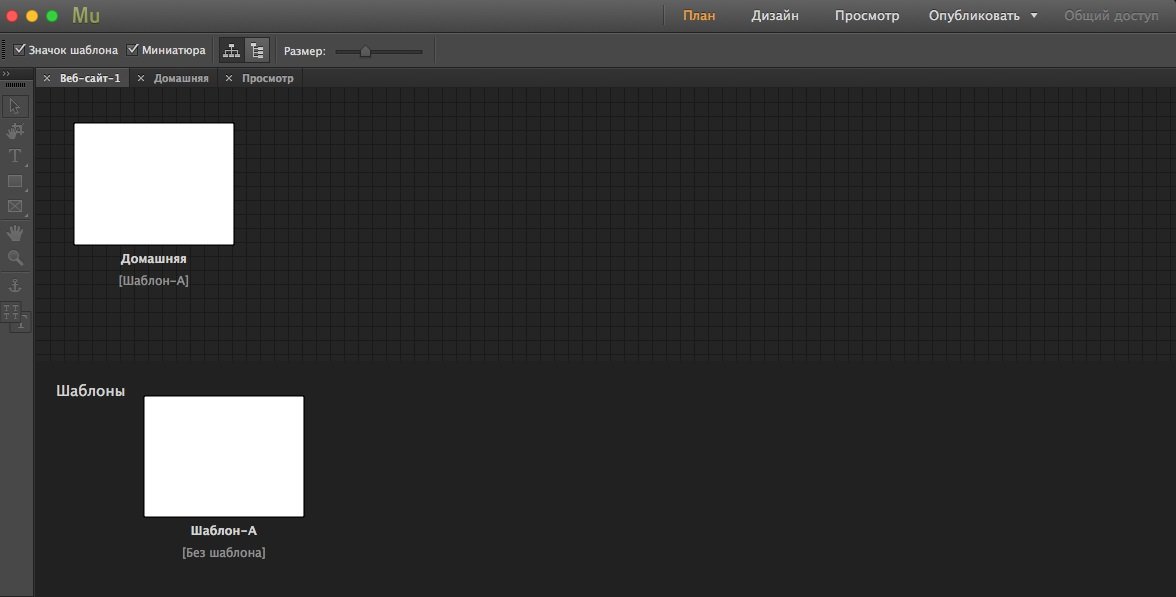This screenshot has width=1176, height=597.
Task: Switch to the Домашняя document tab
Action: pyautogui.click(x=181, y=78)
